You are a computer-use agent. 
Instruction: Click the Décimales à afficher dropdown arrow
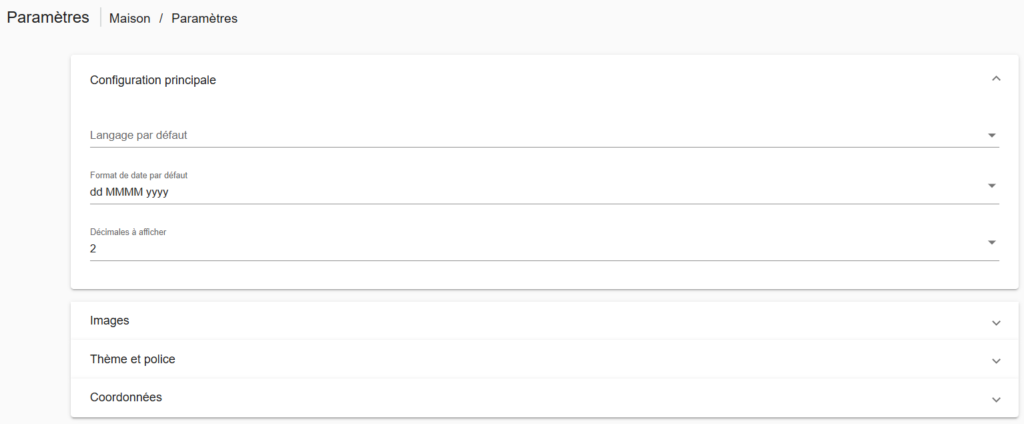click(991, 242)
